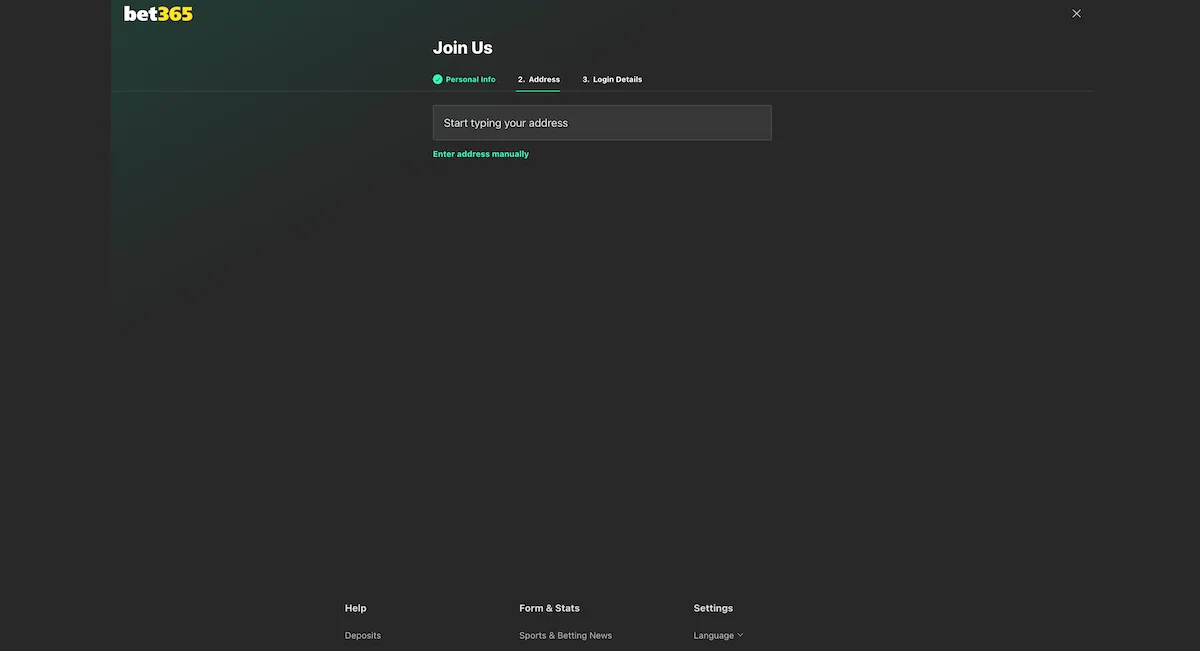Click the Form & Stats footer heading
The image size is (1200, 651).
(549, 608)
